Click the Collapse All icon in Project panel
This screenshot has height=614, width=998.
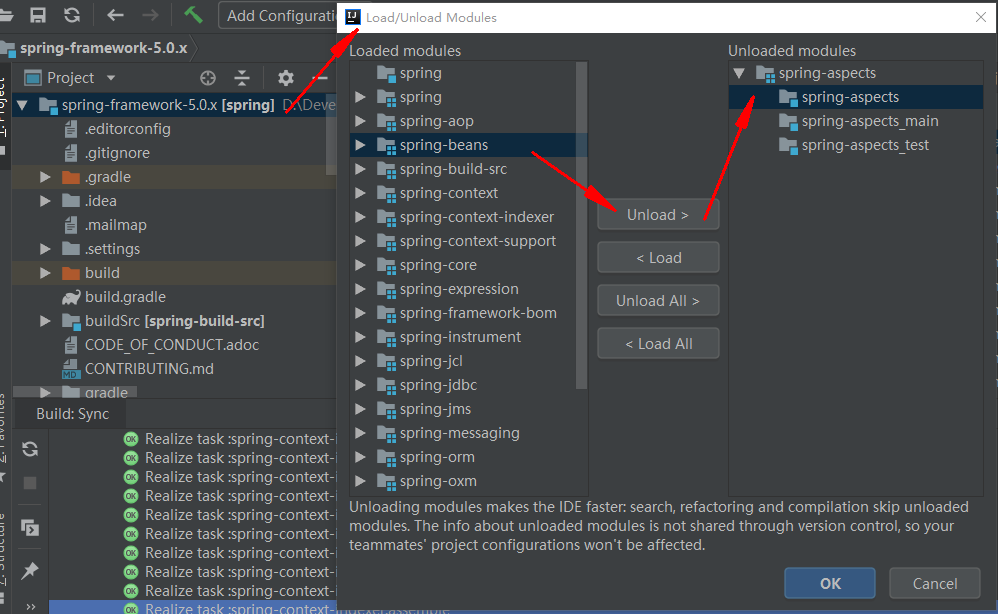point(242,78)
